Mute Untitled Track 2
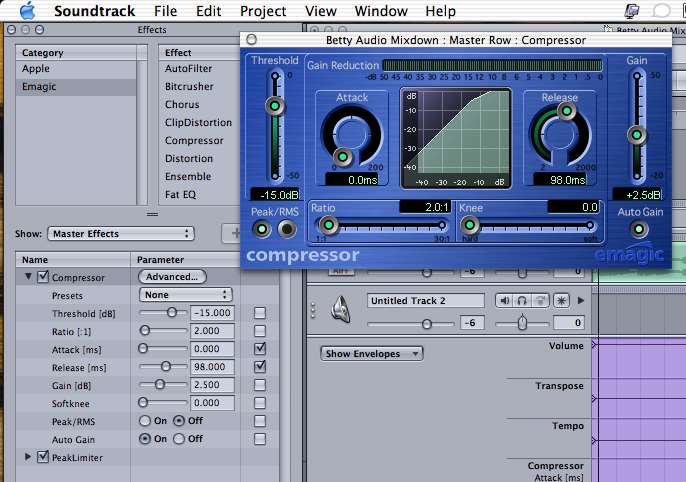686x482 pixels. point(504,300)
